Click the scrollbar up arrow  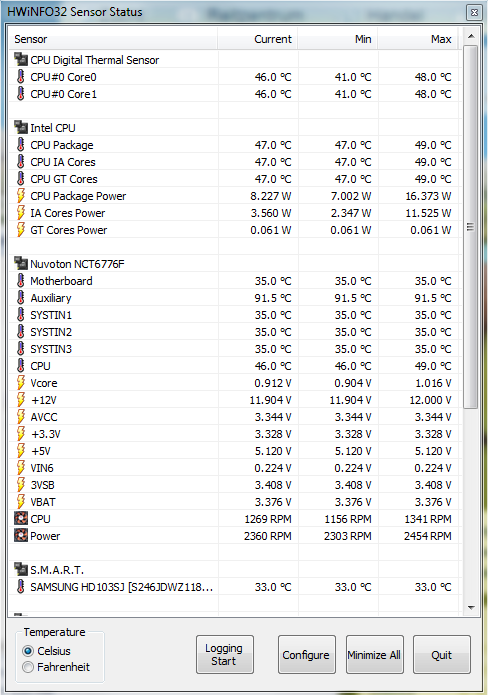[x=471, y=36]
